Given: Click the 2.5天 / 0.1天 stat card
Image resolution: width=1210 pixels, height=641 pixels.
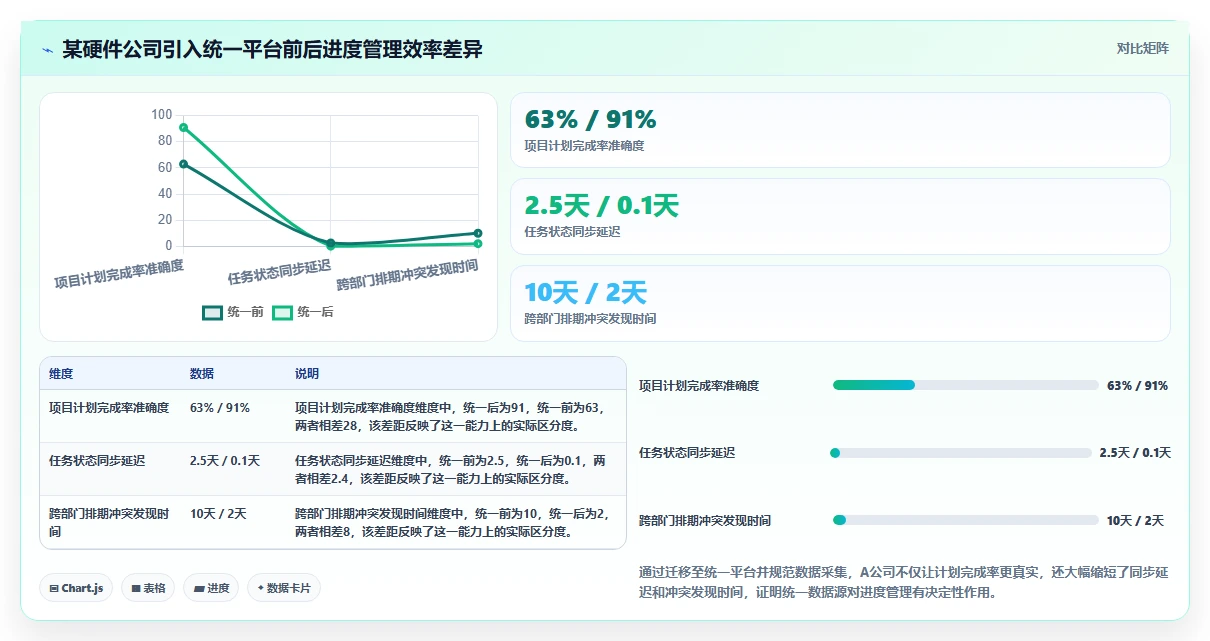Looking at the screenshot, I should click(840, 217).
